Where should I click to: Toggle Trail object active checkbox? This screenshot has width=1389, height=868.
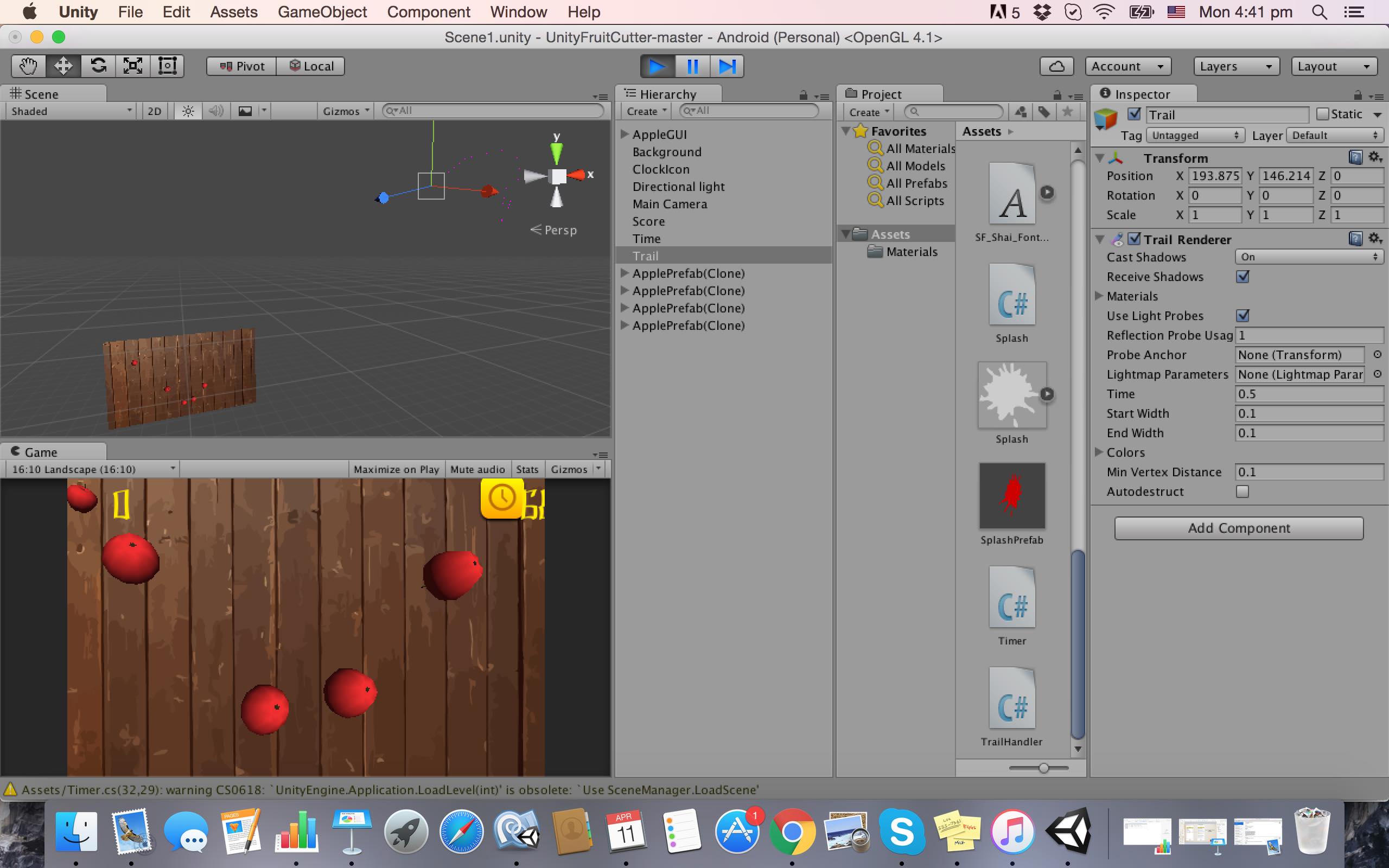pos(1134,114)
